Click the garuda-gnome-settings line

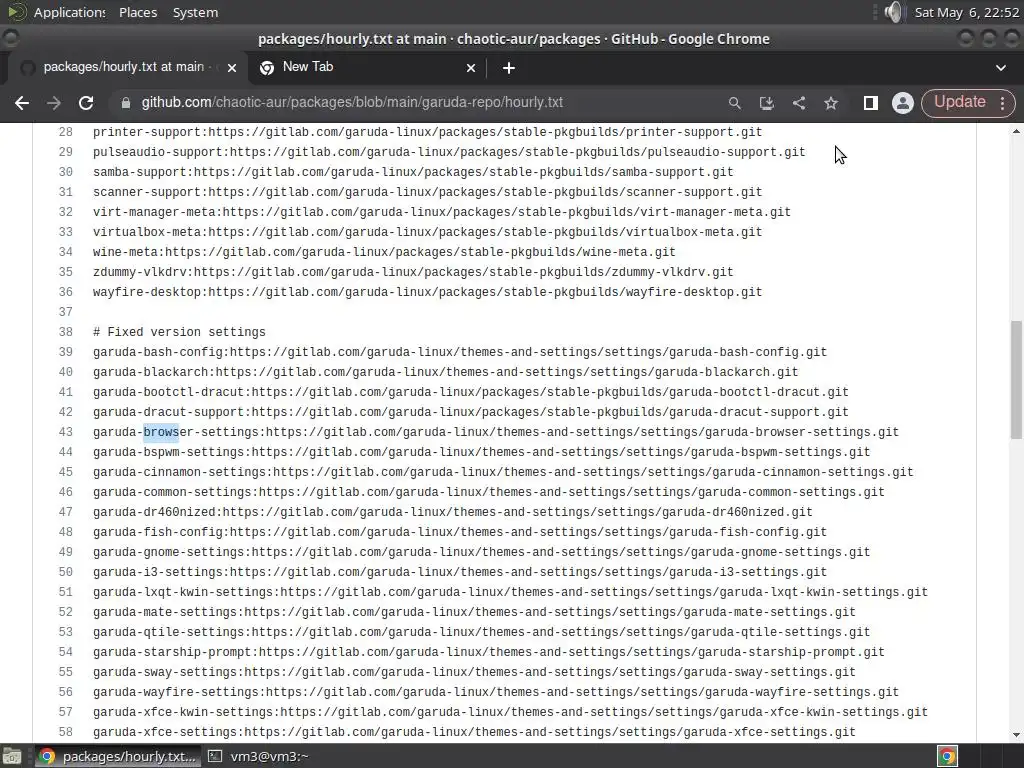point(481,552)
